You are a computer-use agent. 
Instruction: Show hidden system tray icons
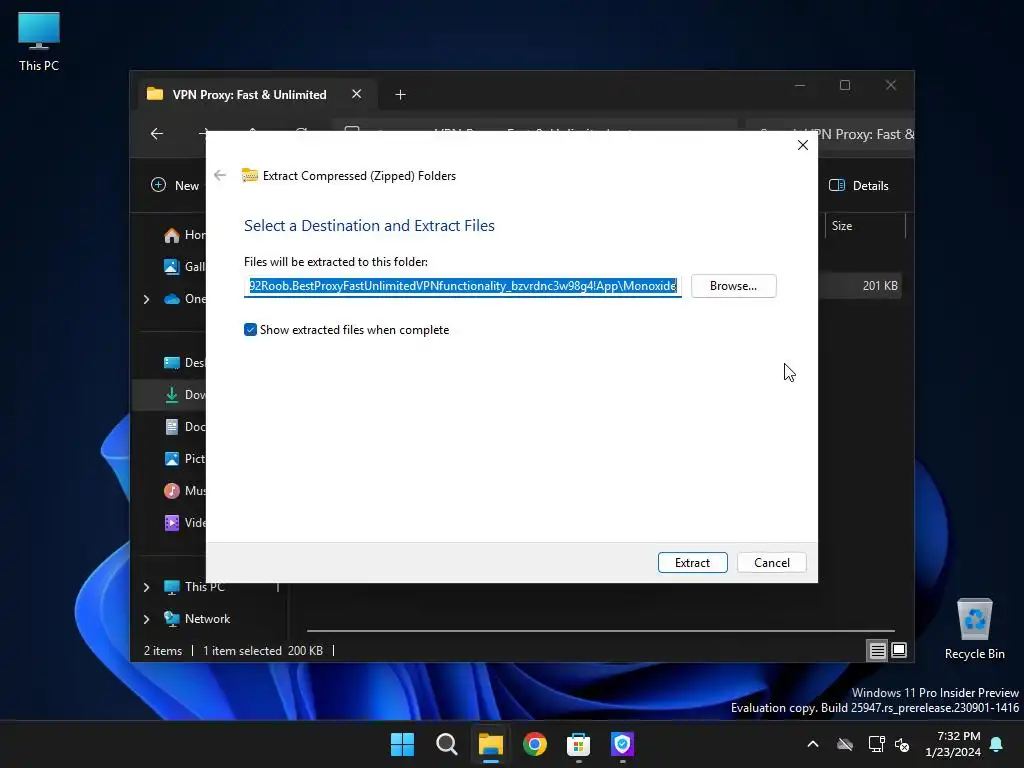813,744
